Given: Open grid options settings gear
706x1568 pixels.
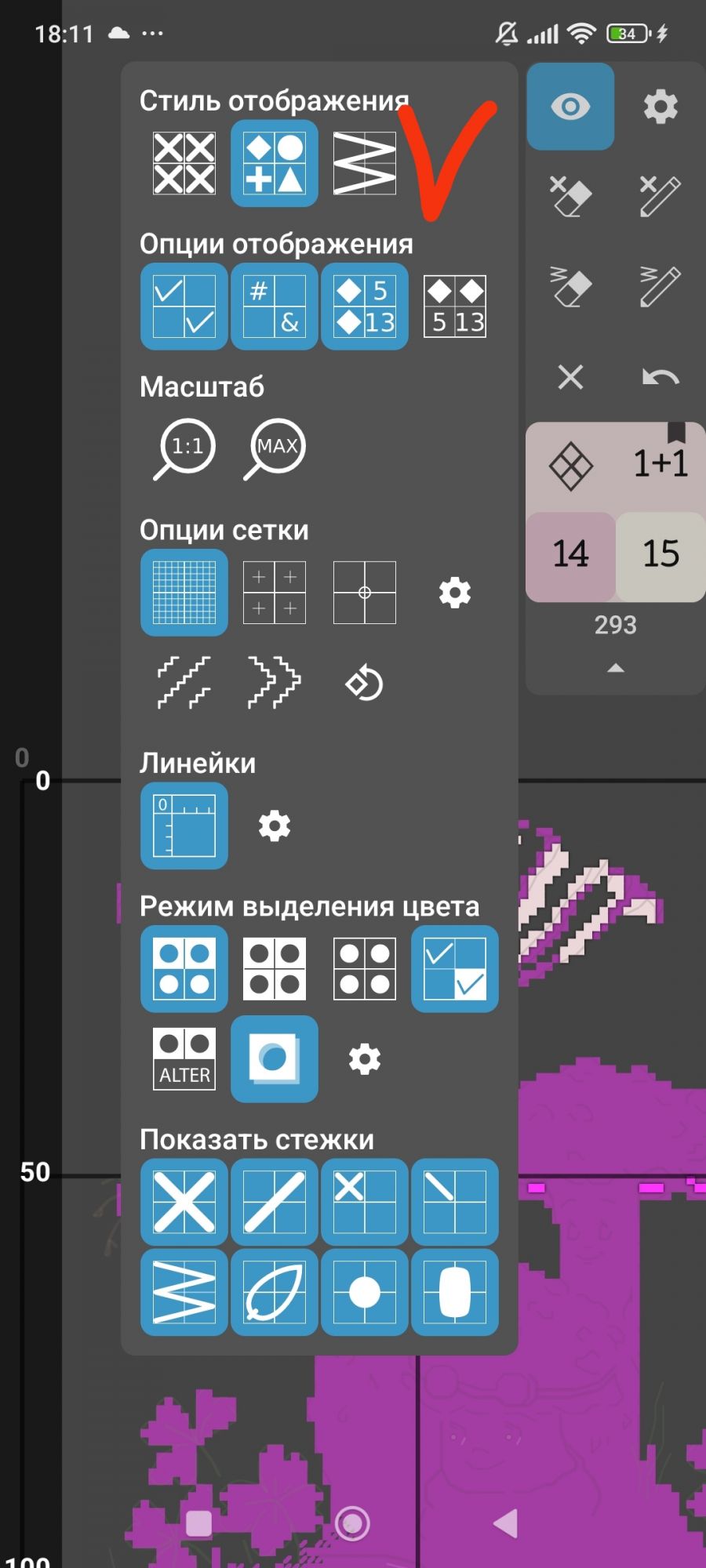Looking at the screenshot, I should point(455,593).
